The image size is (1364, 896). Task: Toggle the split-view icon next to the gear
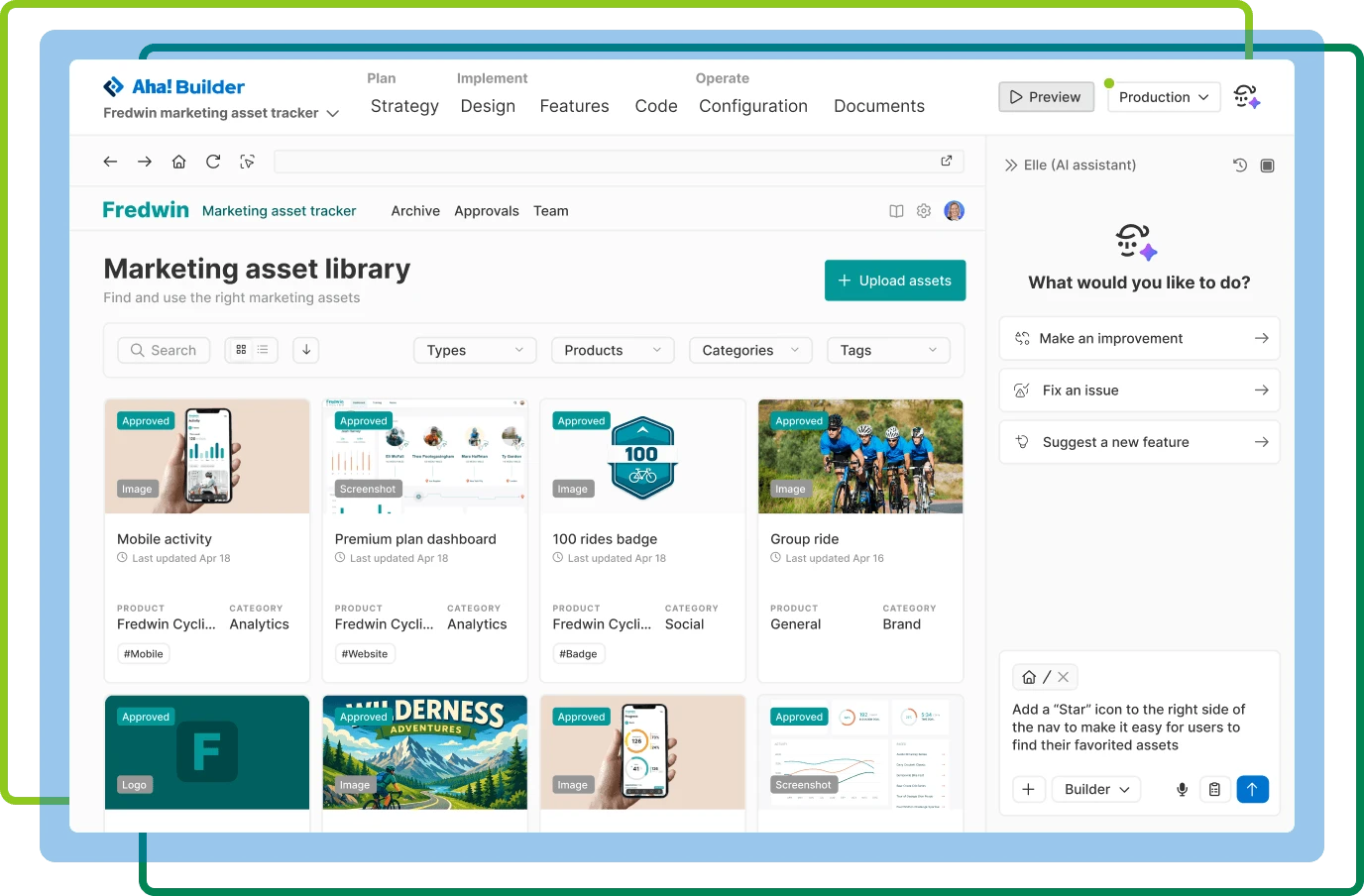coord(896,210)
